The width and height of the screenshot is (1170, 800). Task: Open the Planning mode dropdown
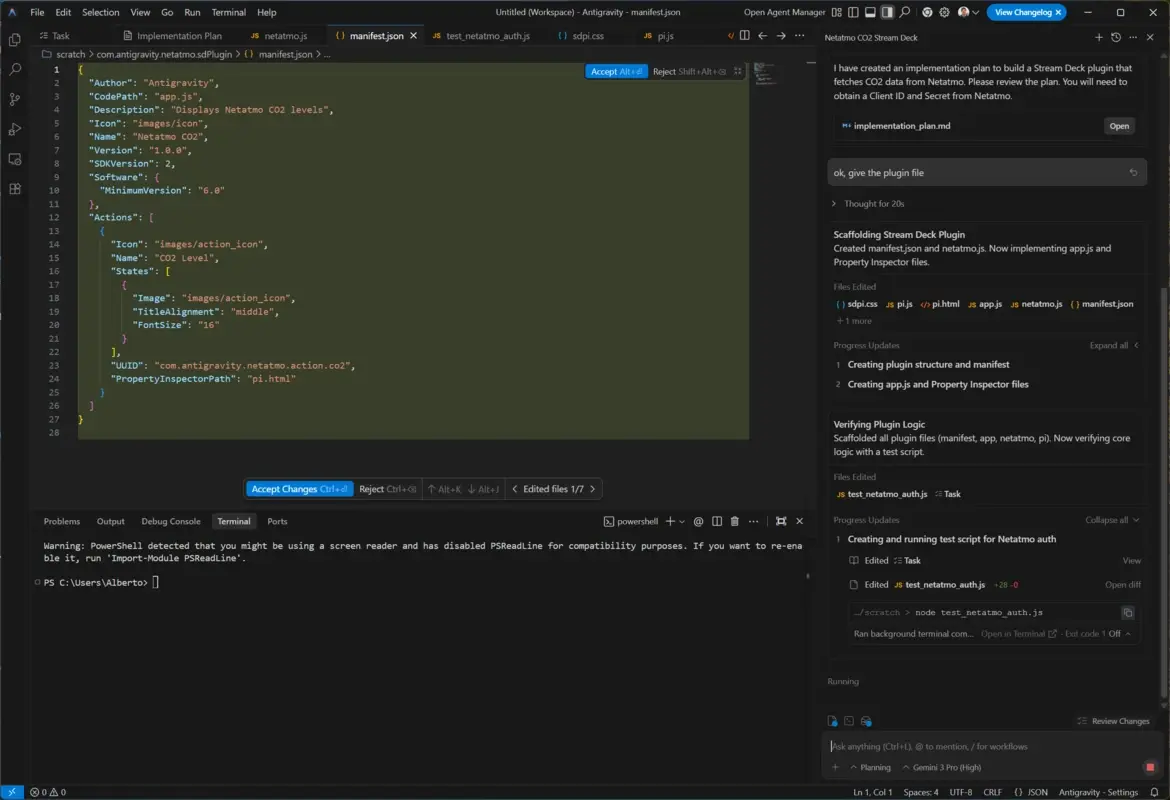pos(870,767)
